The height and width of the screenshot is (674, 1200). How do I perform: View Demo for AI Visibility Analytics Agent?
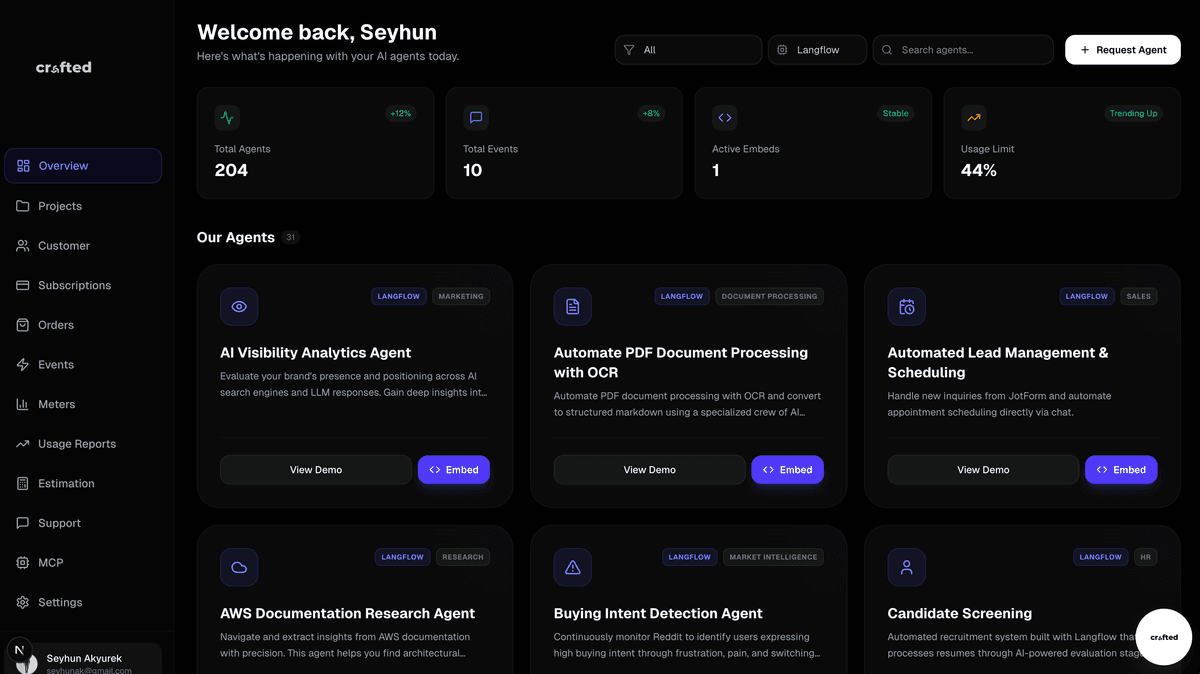[x=315, y=470]
